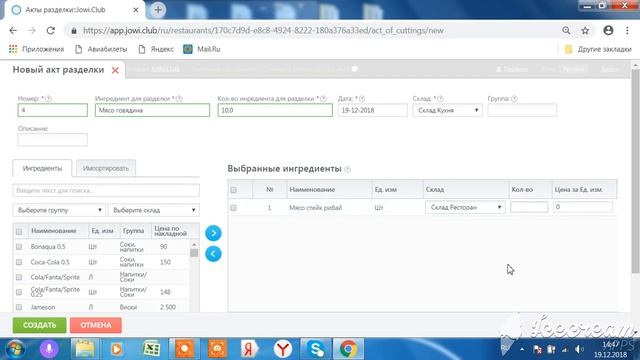Viewport: 640px width, 360px height.
Task: Open the Mail.Ru bookmark
Action: [202, 49]
